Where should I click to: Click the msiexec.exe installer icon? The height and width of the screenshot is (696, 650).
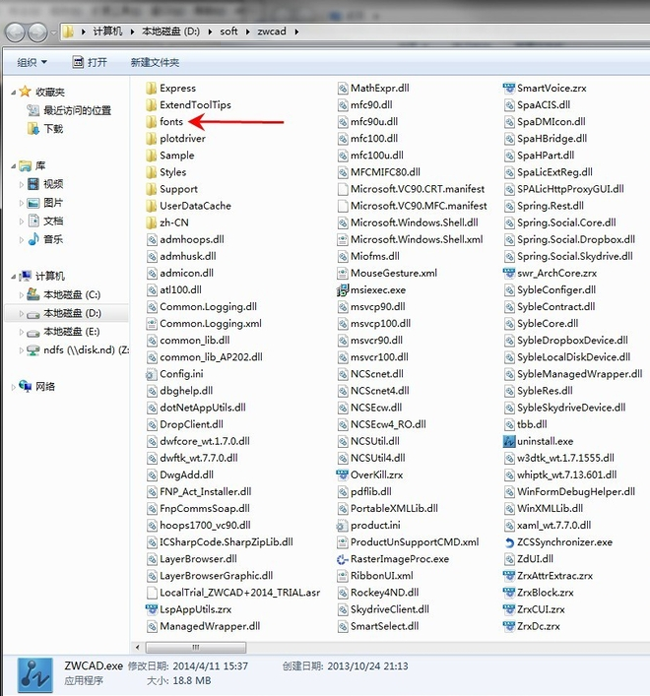click(x=342, y=290)
